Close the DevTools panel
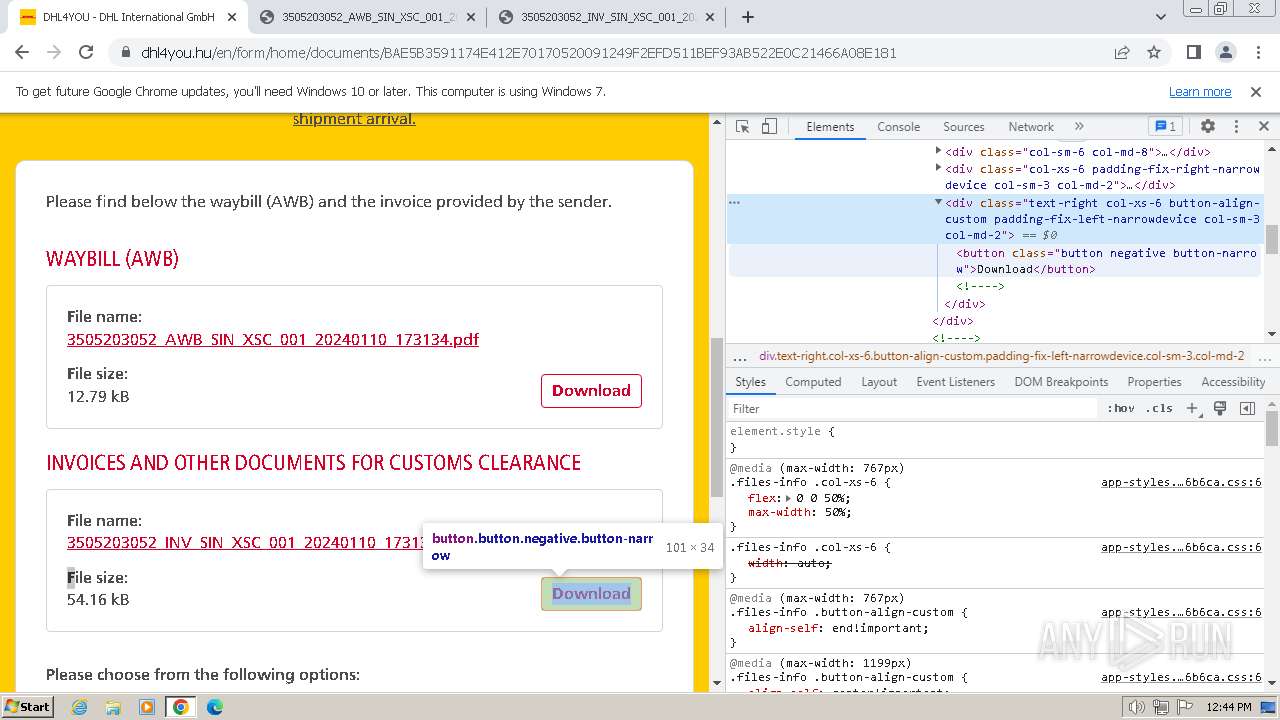1280x720 pixels. tap(1263, 127)
